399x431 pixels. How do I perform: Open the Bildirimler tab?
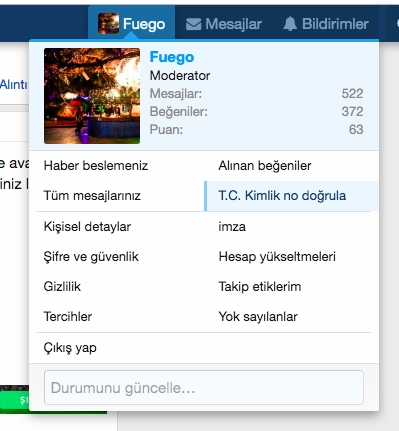coord(326,24)
